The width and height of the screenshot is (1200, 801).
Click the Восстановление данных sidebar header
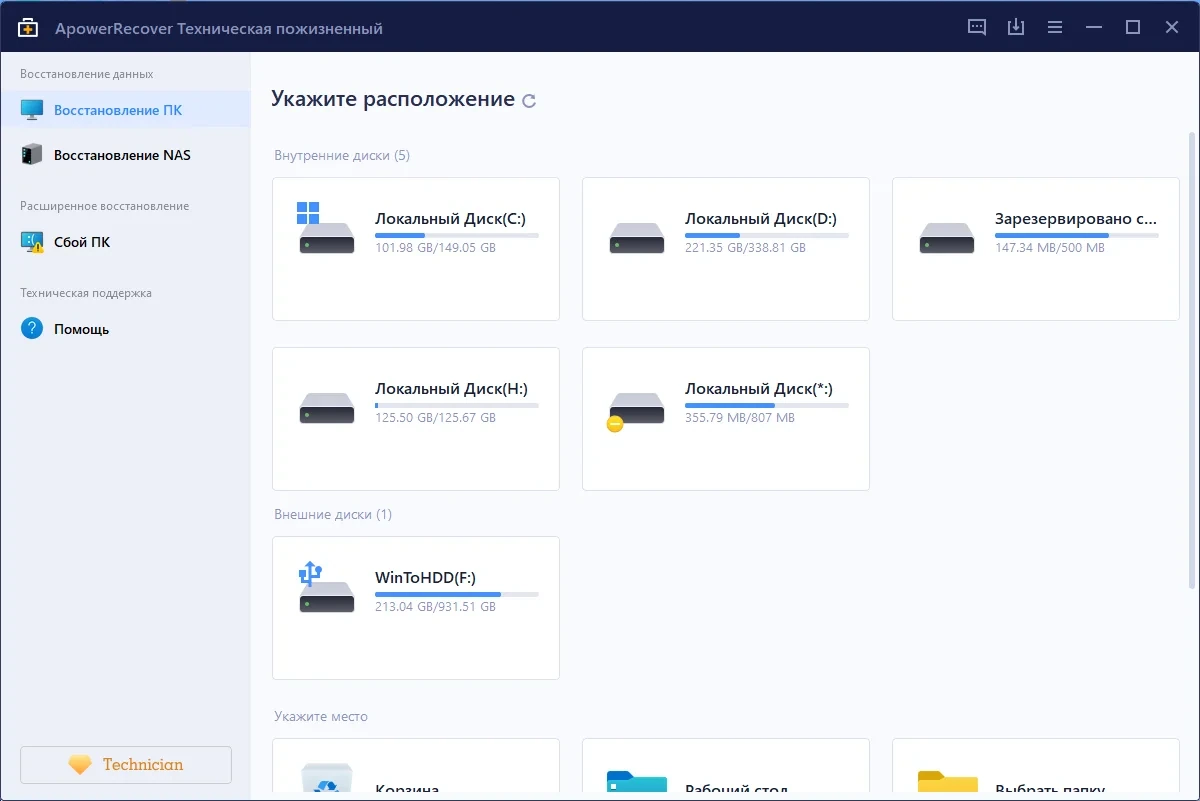coord(87,74)
